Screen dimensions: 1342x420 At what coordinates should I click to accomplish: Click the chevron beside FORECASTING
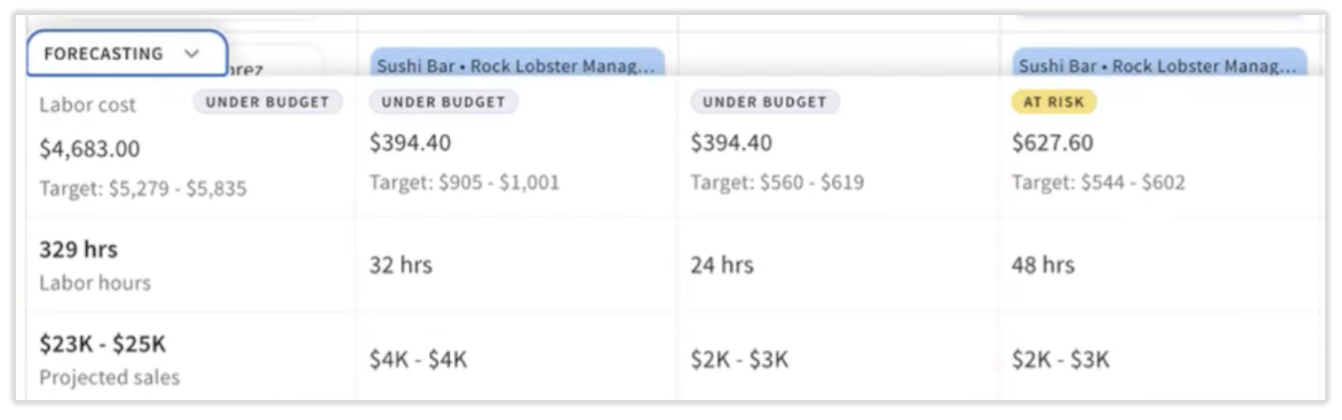tap(192, 55)
